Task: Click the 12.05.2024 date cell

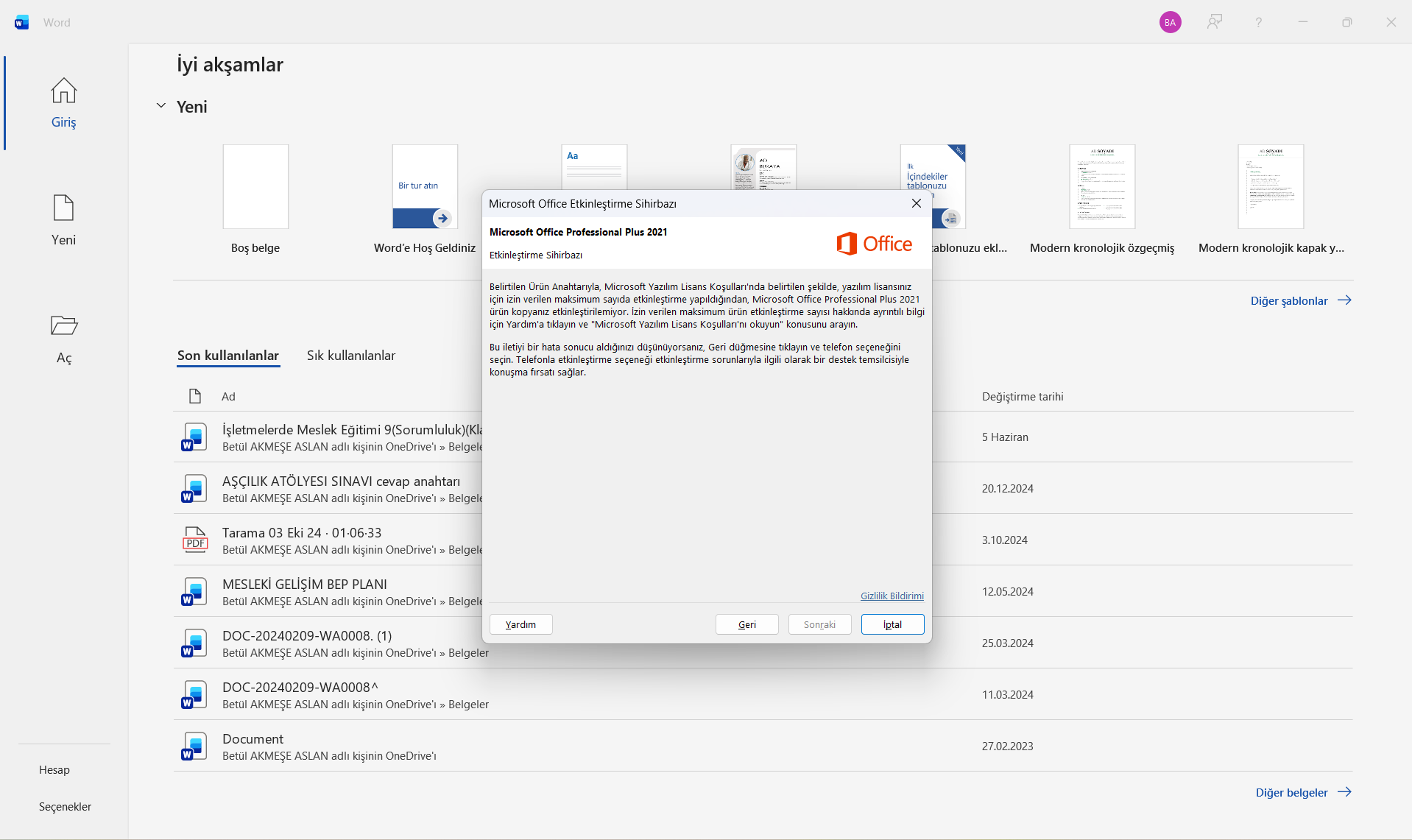Action: pyautogui.click(x=1007, y=592)
